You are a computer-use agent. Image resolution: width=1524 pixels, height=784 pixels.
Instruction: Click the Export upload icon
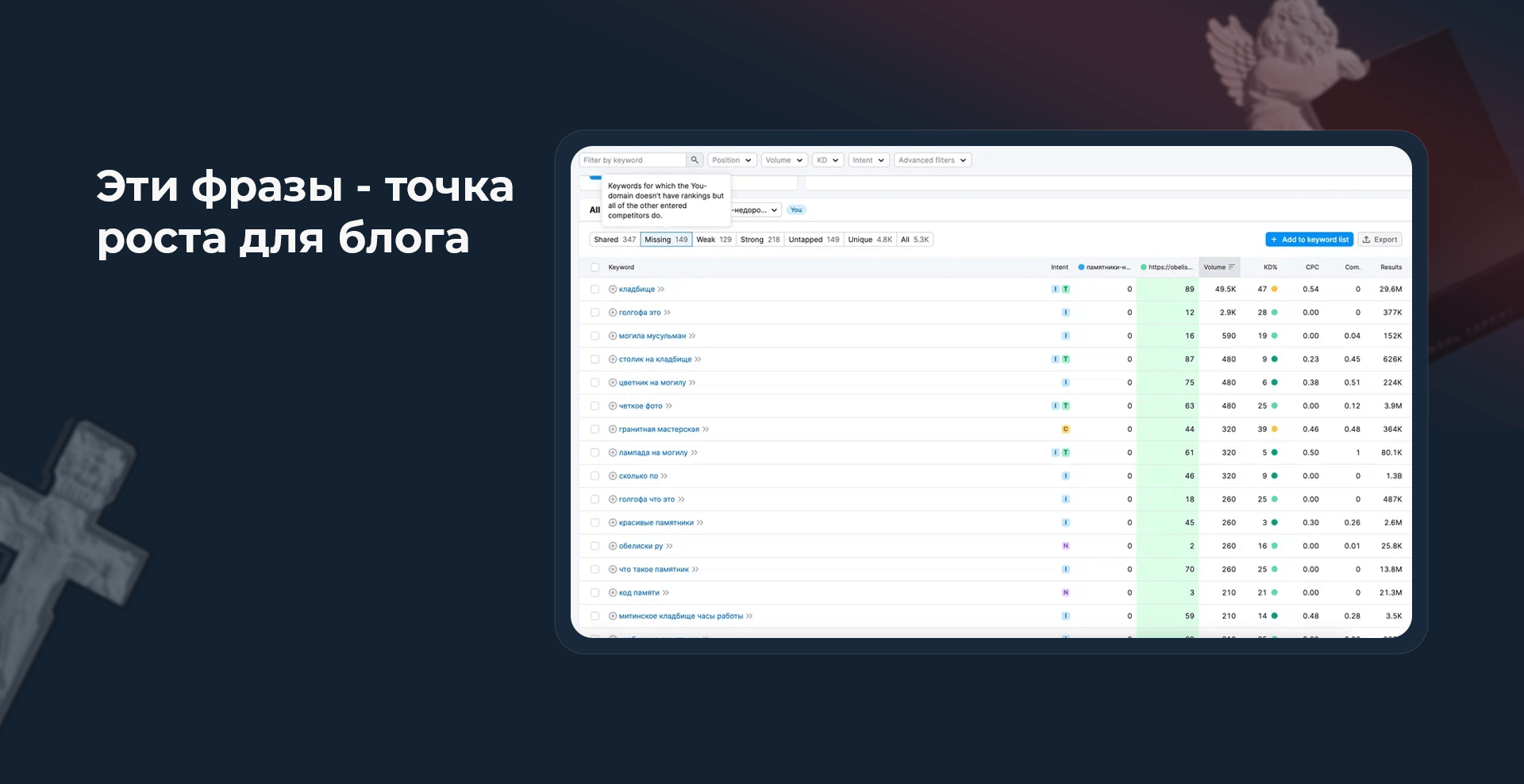[x=1367, y=239]
